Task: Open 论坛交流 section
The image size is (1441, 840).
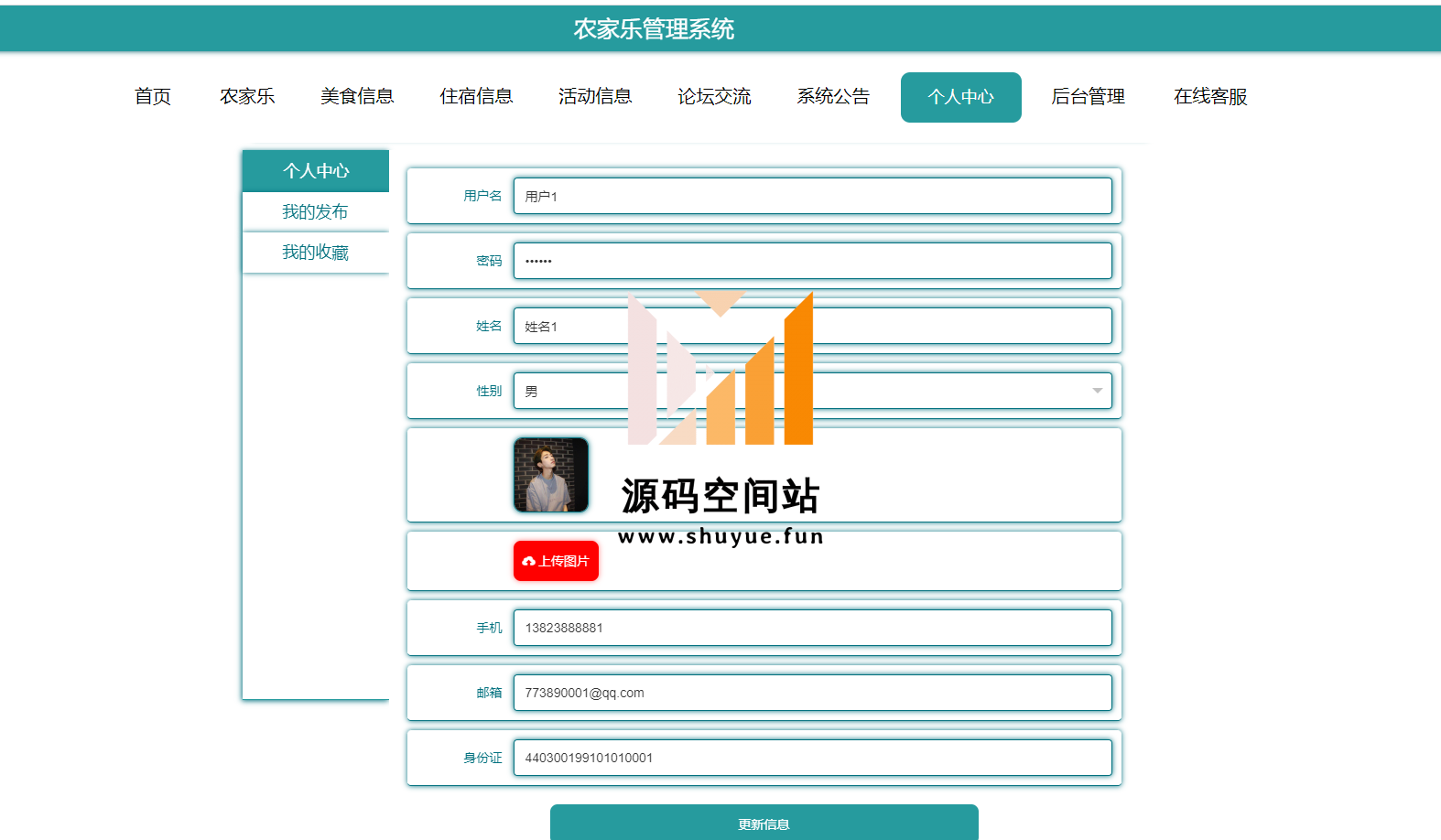Action: tap(714, 97)
